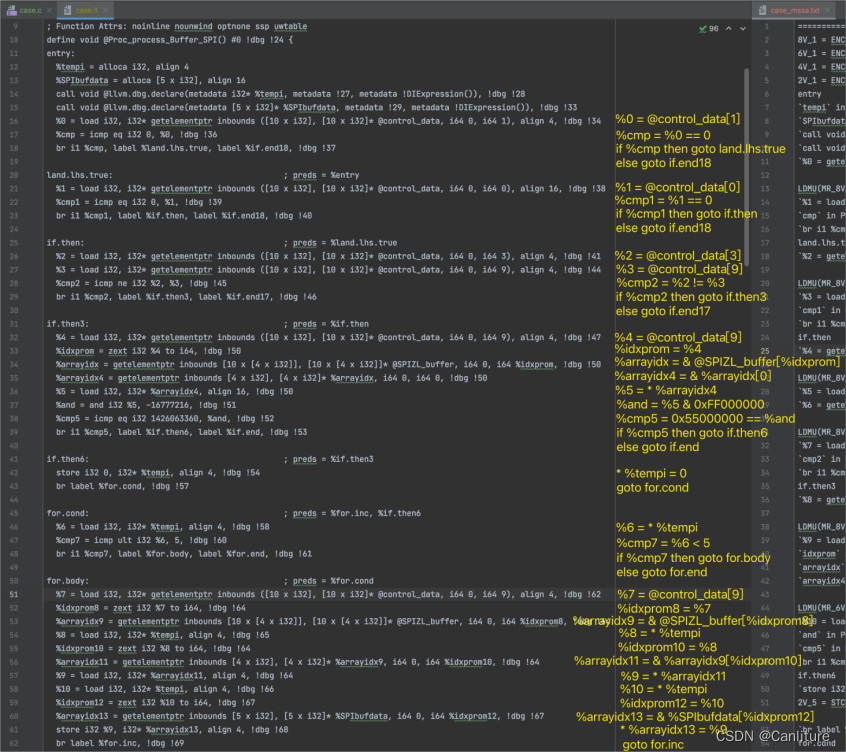Click '%cmp2 = icmp ne i32 %2, %3' line
846x752 pixels.
[141, 283]
